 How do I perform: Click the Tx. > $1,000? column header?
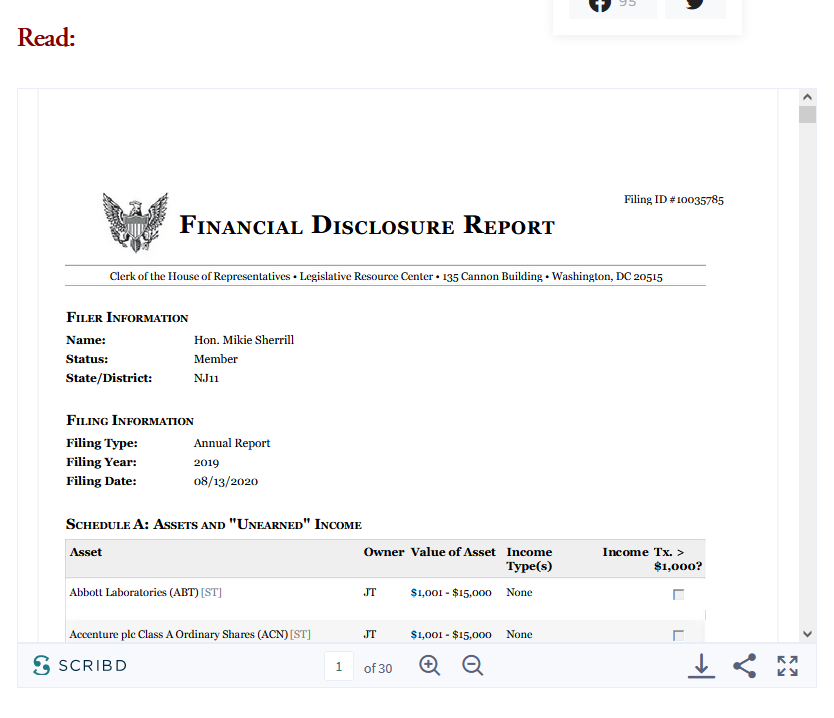[x=678, y=559]
